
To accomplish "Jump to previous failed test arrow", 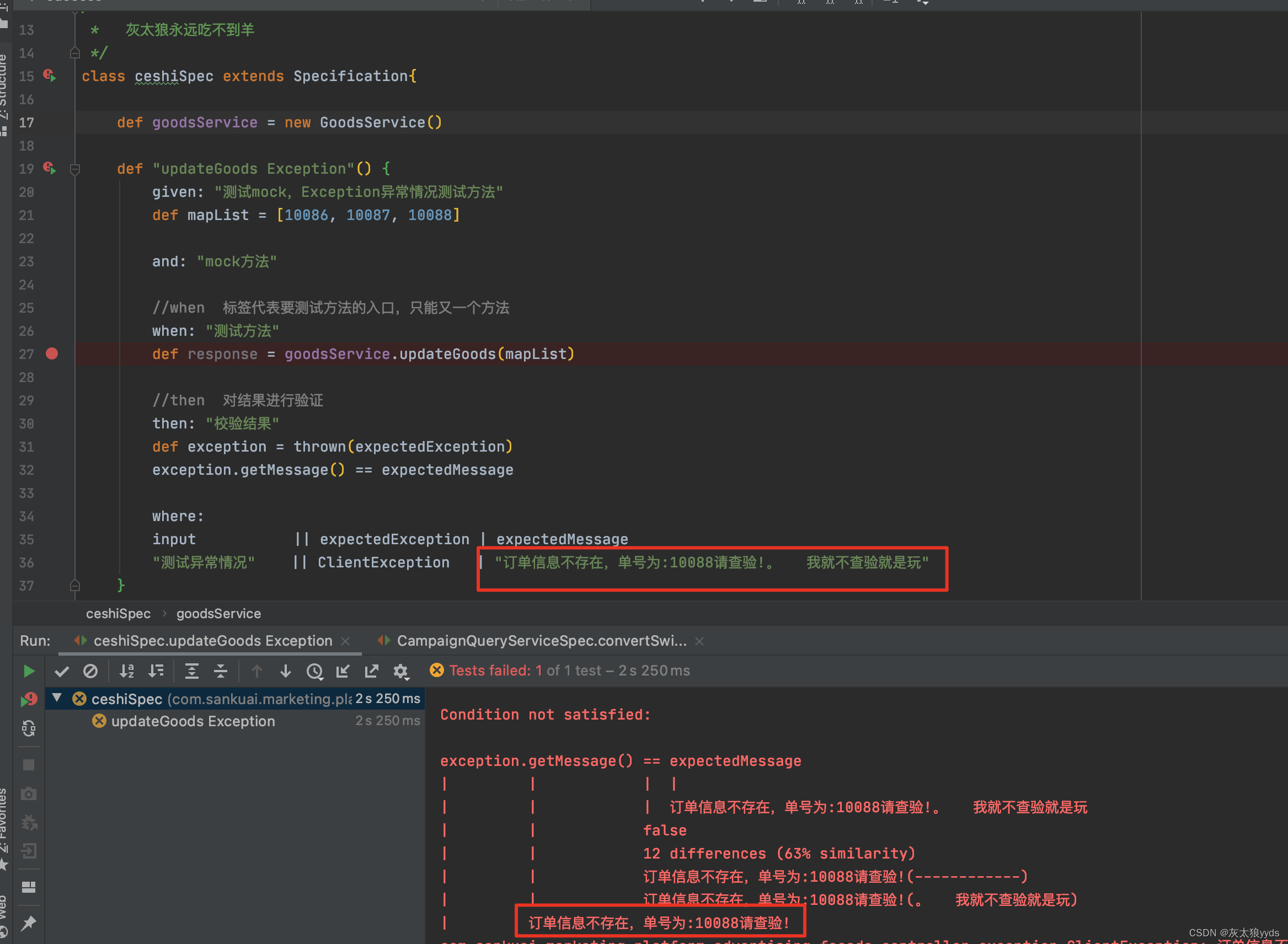I will [256, 671].
